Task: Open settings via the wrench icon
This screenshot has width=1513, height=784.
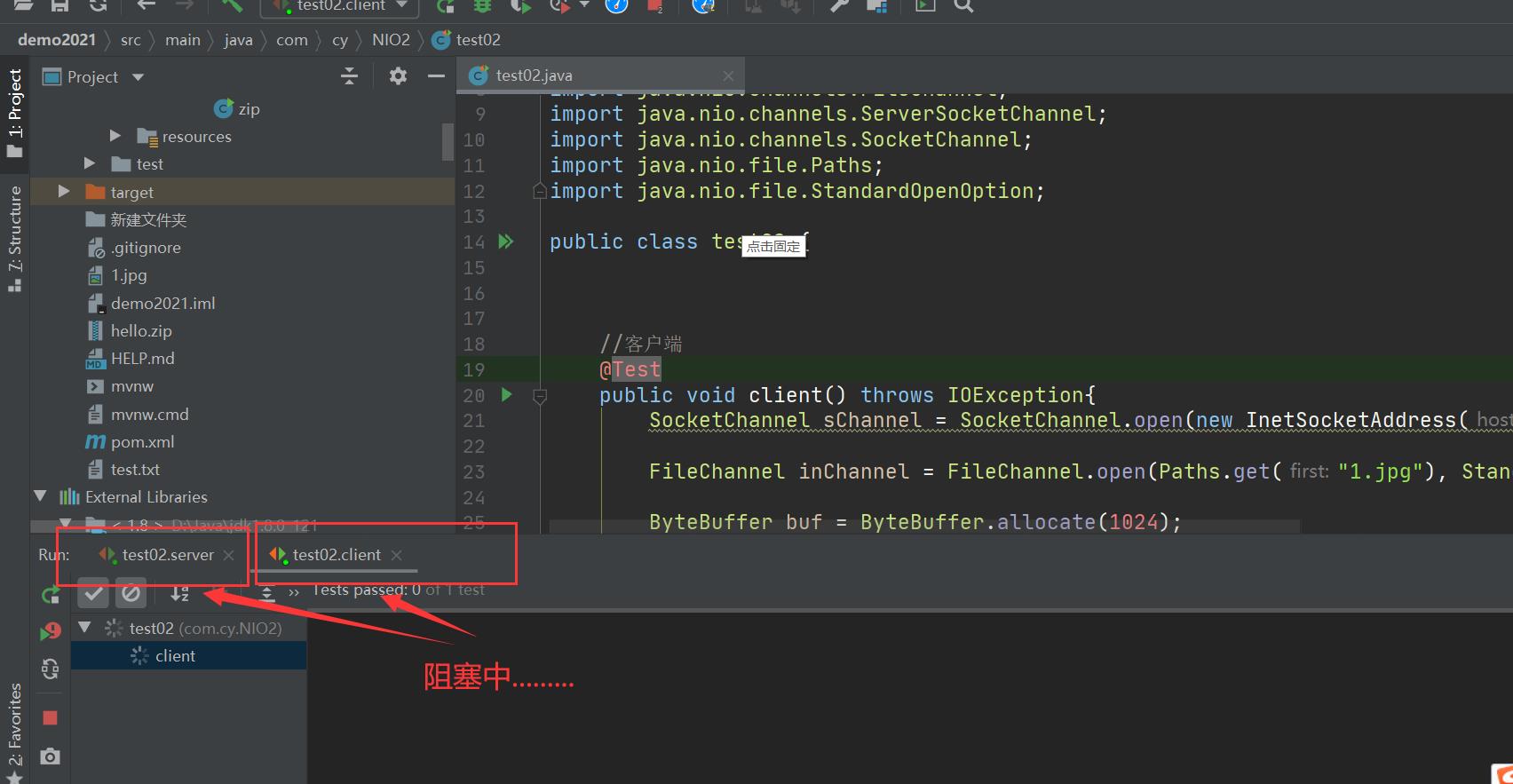Action: (839, 5)
